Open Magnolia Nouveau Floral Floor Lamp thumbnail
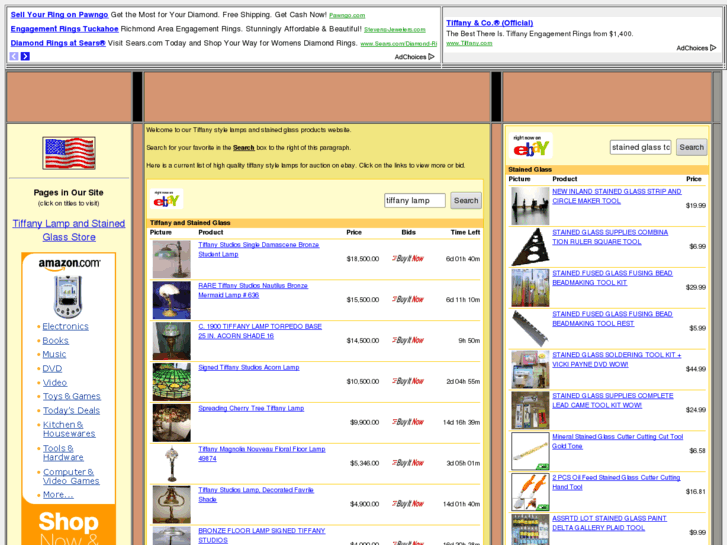The width and height of the screenshot is (727, 545). point(172,463)
